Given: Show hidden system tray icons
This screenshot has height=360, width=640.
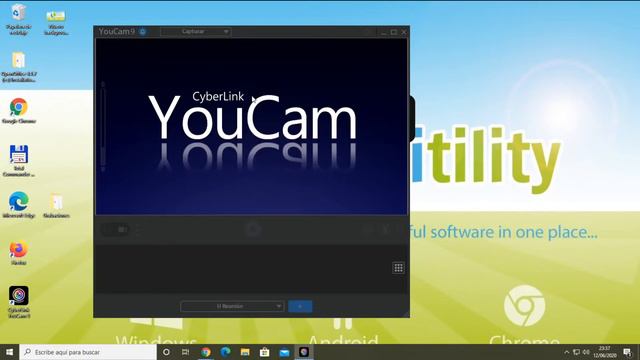Looking at the screenshot, I should point(567,352).
